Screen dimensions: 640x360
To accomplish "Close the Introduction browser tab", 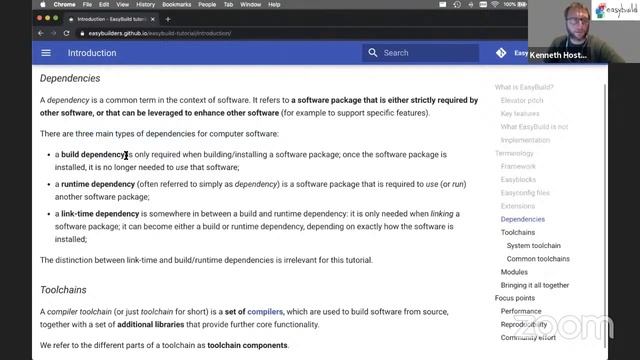I will 153,19.
